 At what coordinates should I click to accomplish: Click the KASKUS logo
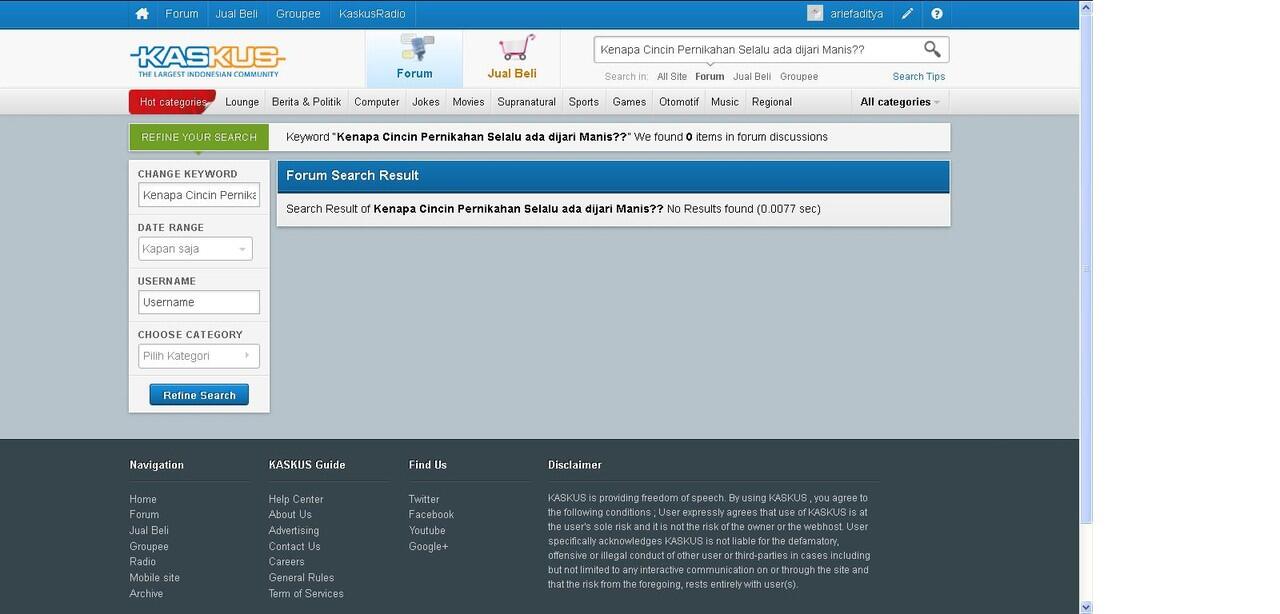(208, 60)
